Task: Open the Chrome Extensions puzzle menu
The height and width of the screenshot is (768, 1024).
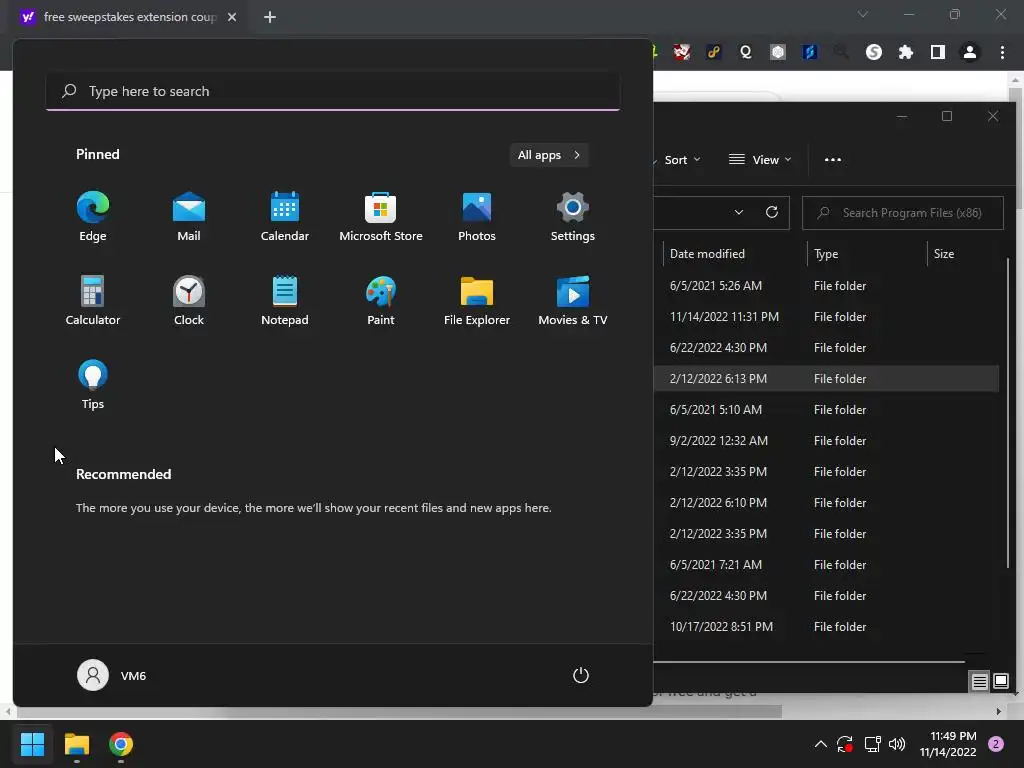Action: click(x=906, y=52)
